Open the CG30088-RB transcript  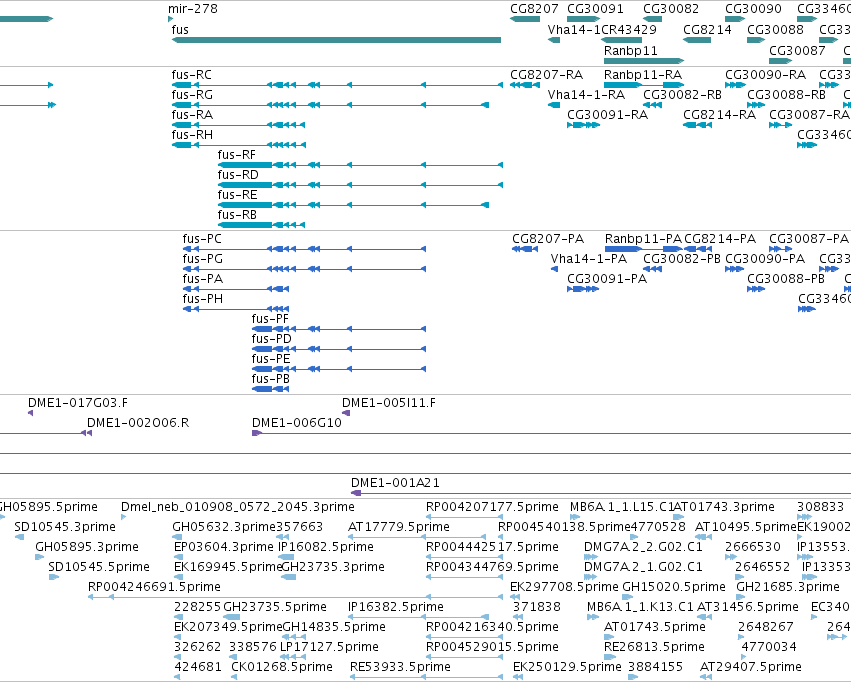756,105
